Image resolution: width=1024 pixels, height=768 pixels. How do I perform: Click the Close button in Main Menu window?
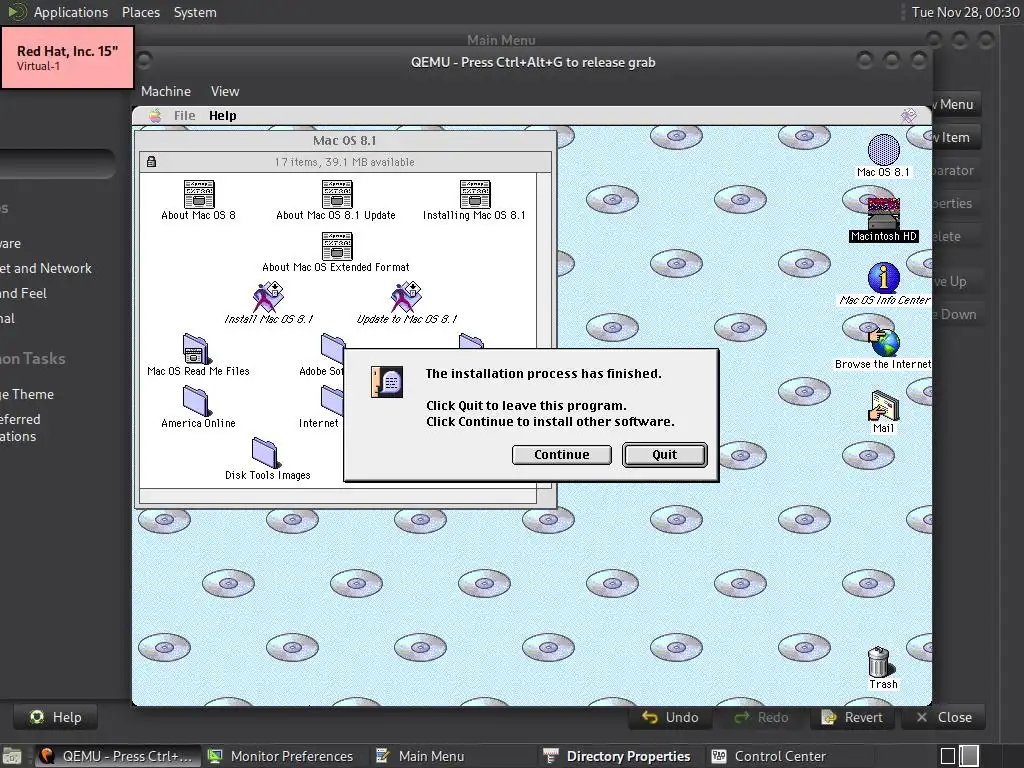(x=944, y=717)
